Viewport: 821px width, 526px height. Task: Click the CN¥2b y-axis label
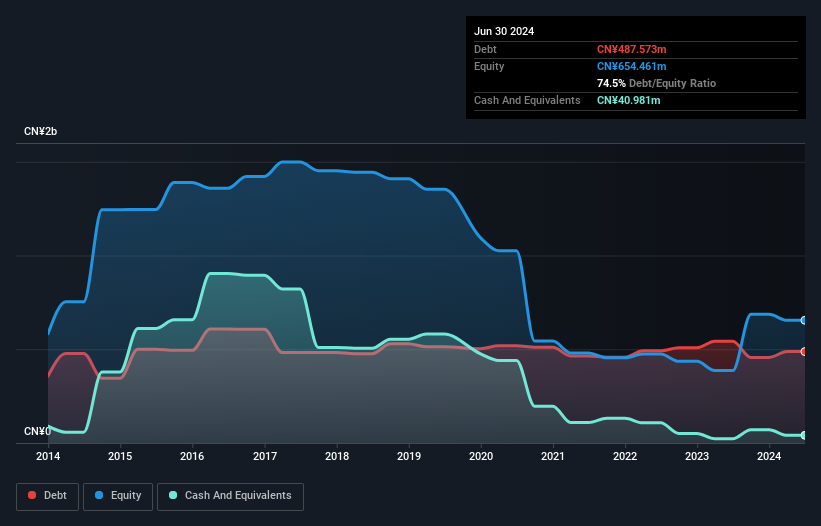[40, 131]
